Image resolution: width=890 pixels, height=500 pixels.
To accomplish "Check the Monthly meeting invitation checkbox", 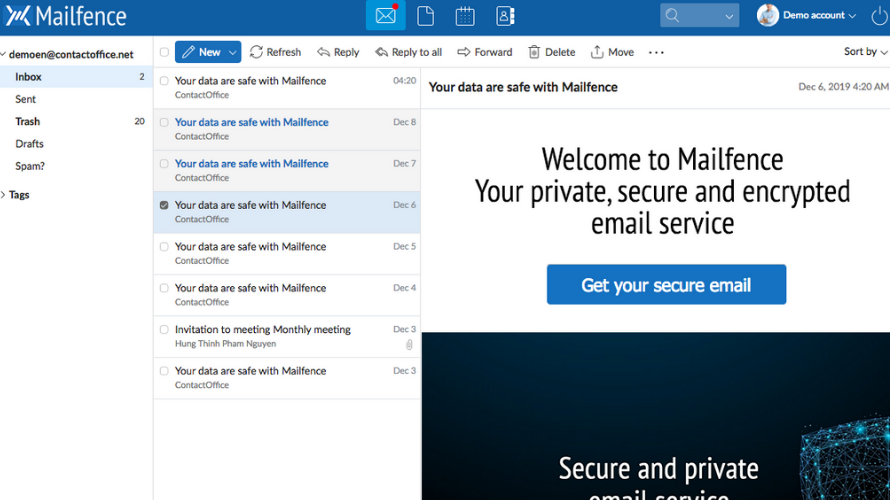I will coord(164,330).
